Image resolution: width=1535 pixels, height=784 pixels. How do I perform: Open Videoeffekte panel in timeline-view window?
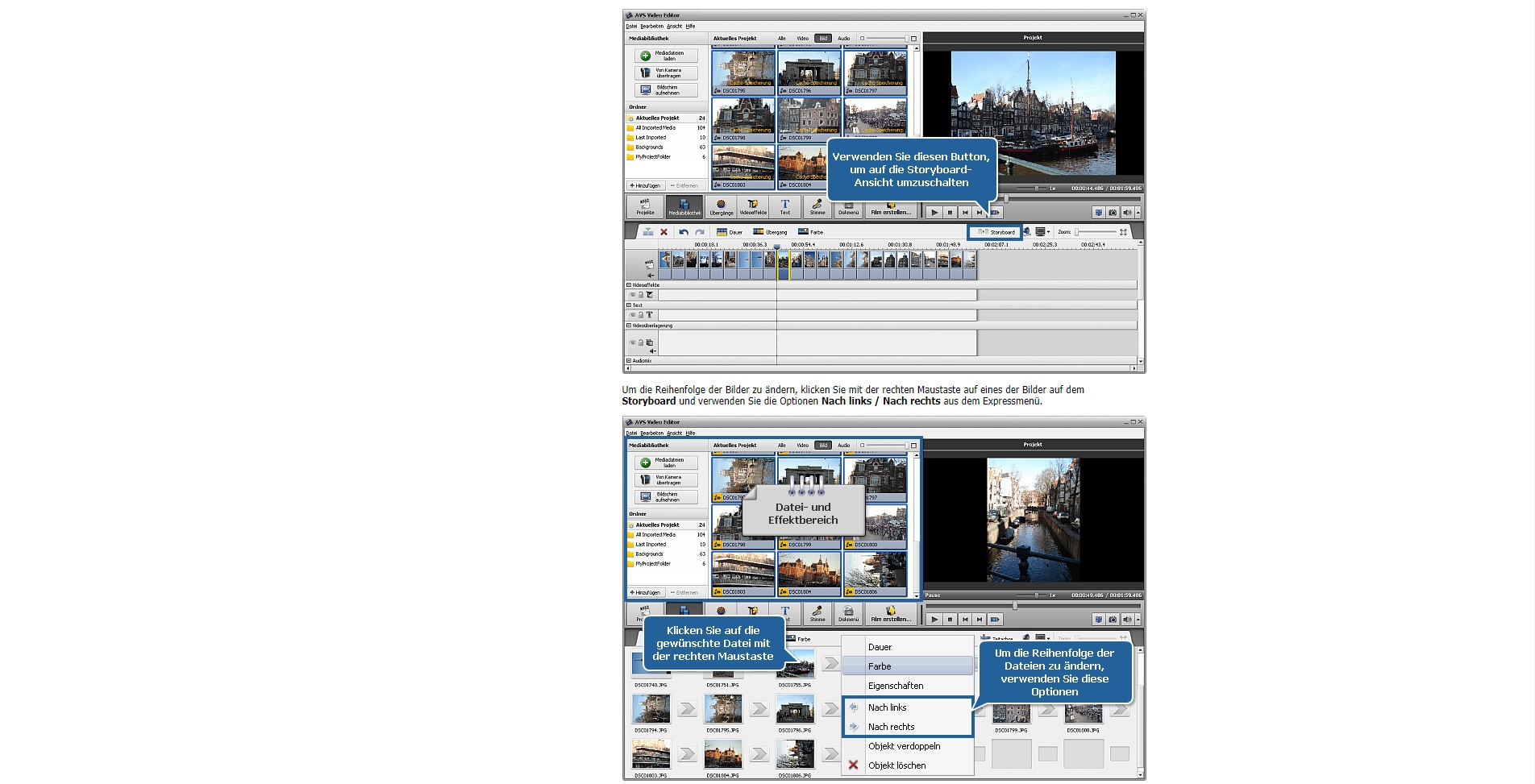click(753, 207)
